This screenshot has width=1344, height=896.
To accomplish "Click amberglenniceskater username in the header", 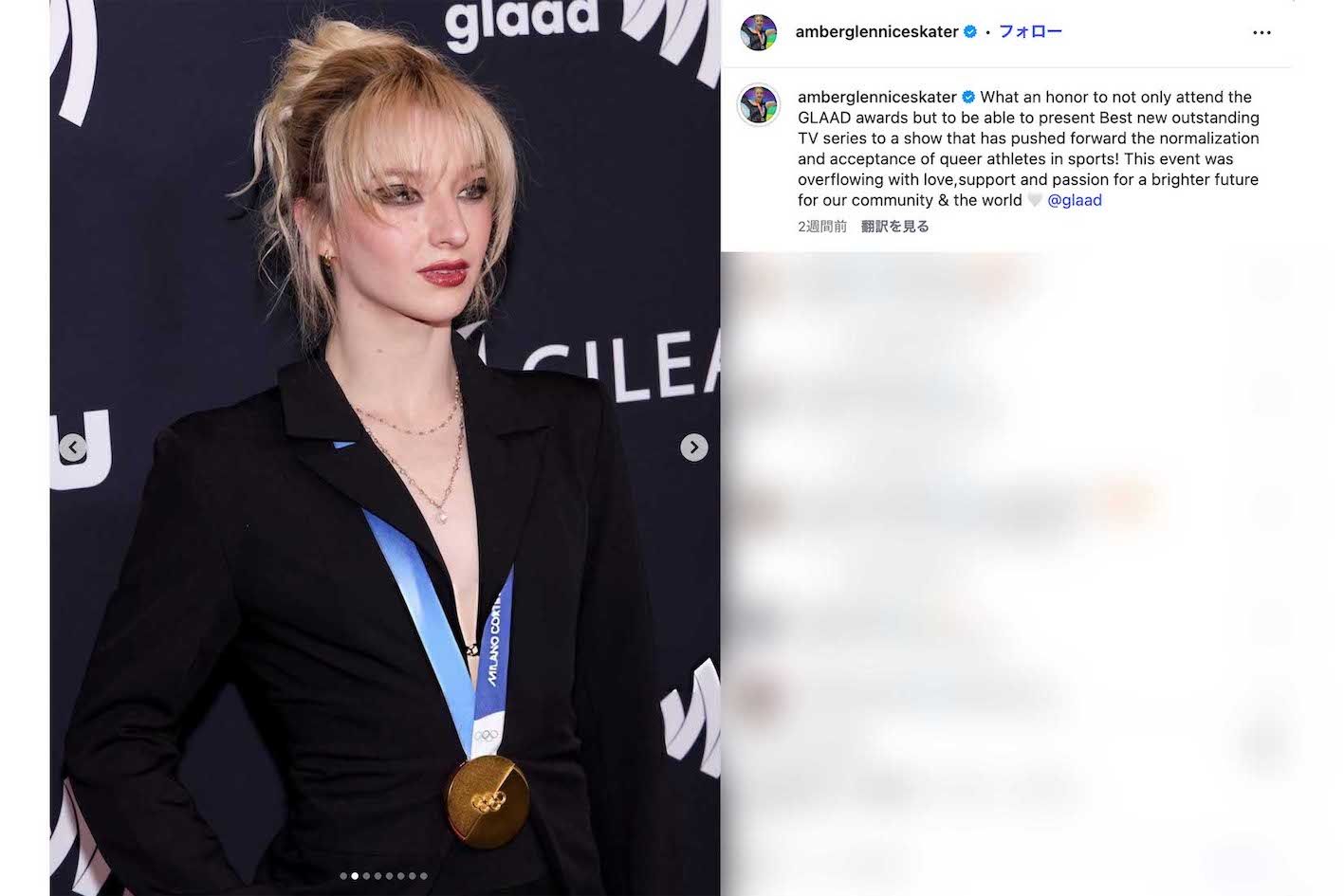I will pos(876,31).
